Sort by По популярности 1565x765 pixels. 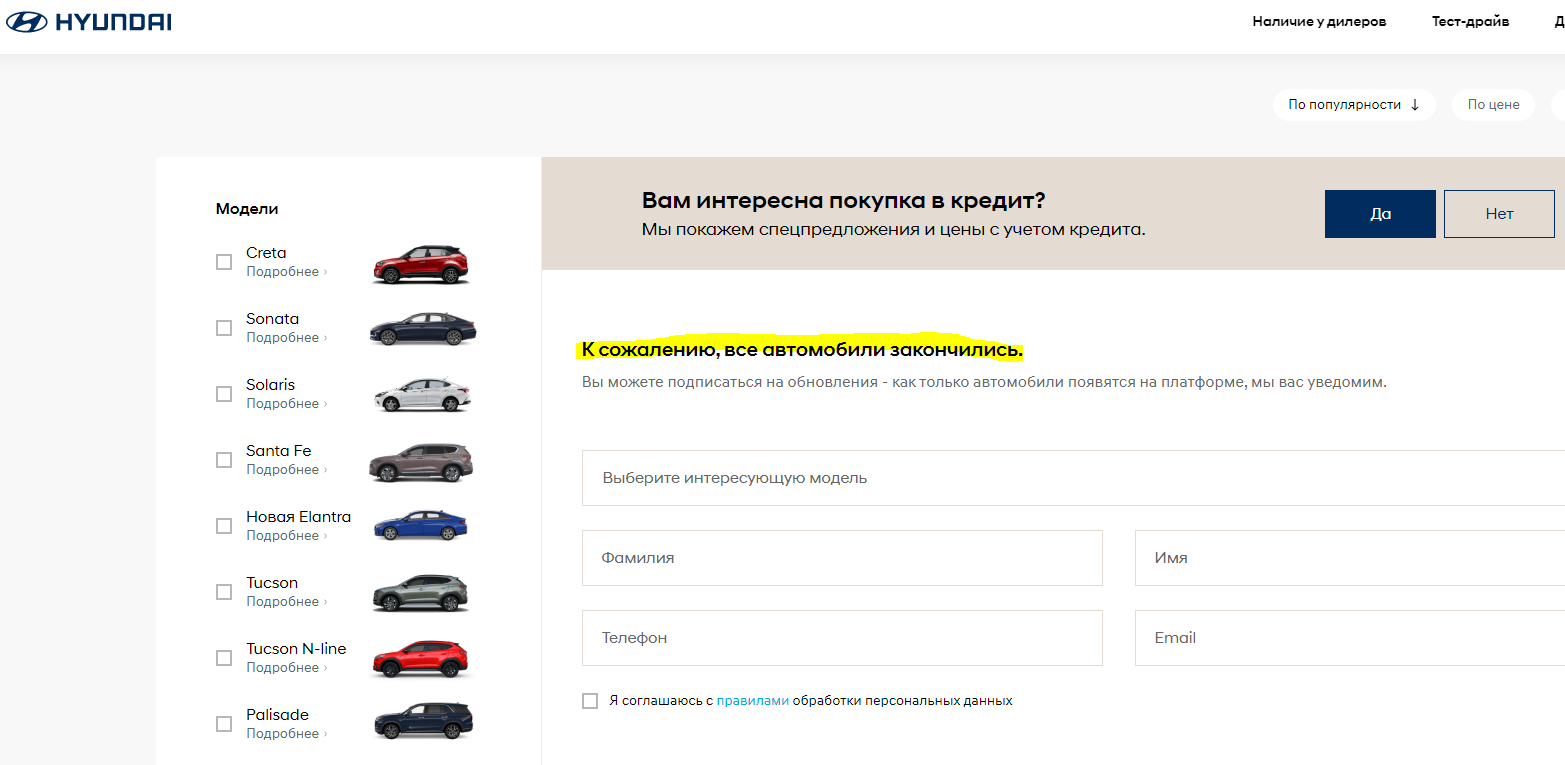(1354, 105)
